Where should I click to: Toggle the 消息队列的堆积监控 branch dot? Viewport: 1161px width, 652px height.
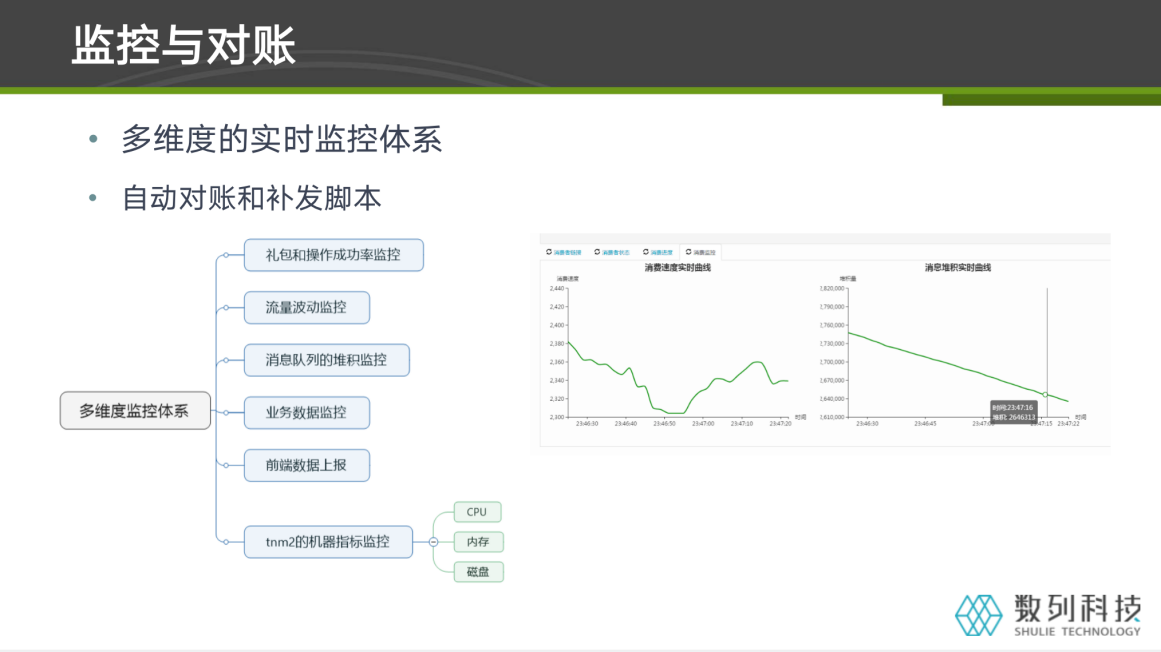(224, 359)
